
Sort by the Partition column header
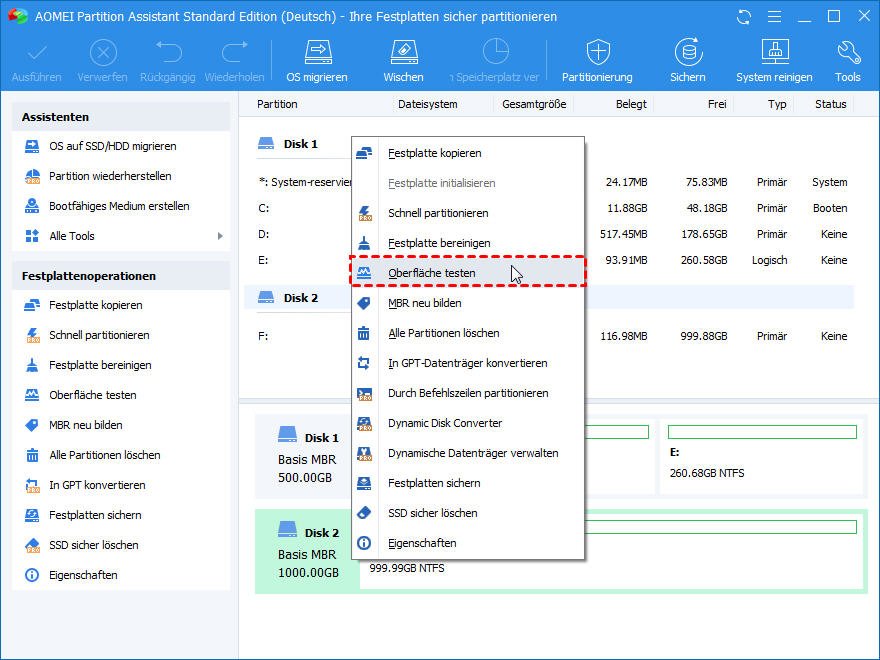277,104
